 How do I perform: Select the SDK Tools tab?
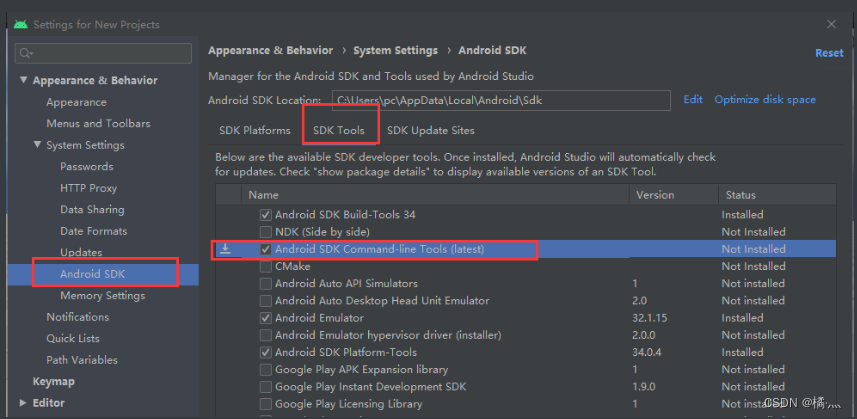[x=339, y=131]
